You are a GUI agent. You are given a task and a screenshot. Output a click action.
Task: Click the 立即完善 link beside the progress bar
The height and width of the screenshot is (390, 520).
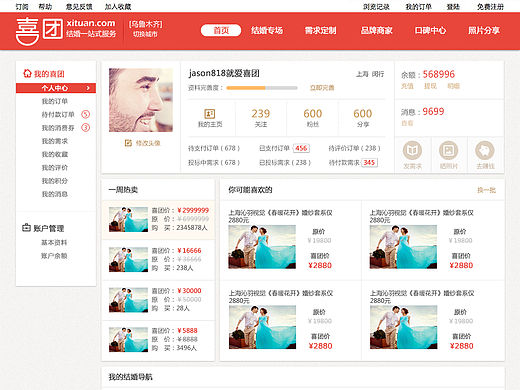click(322, 88)
